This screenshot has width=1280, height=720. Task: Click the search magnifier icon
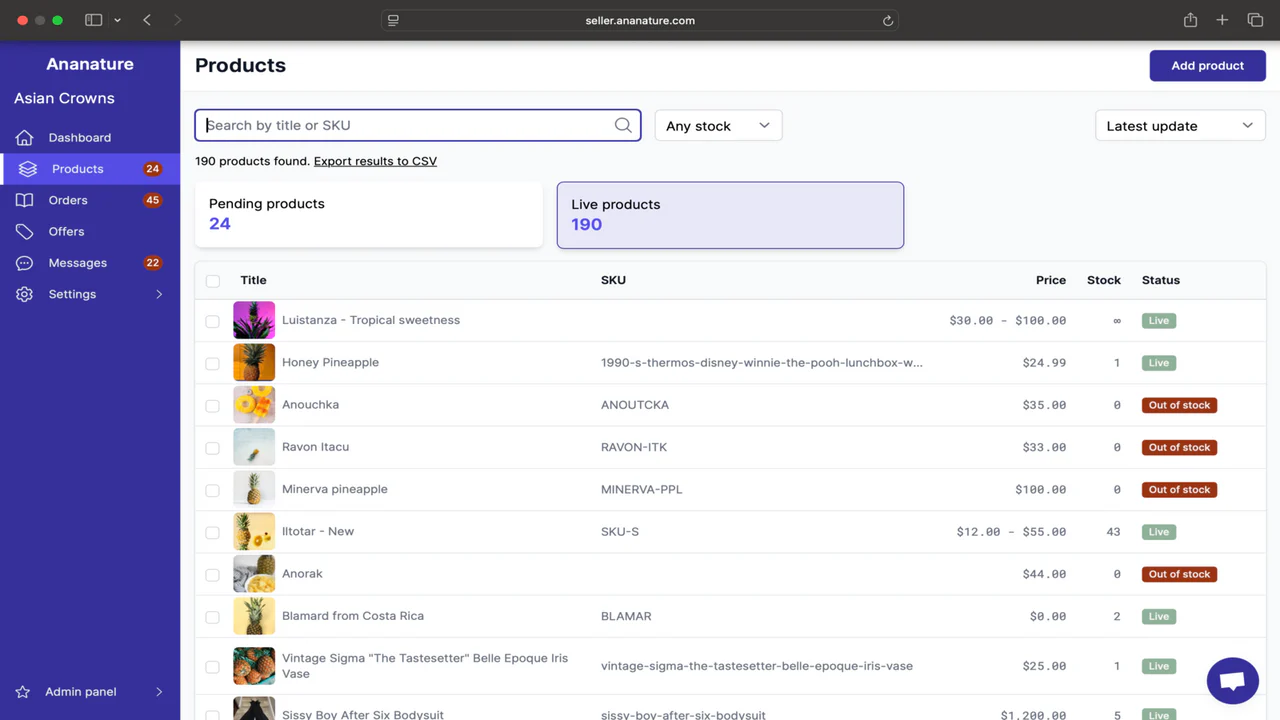pos(623,125)
